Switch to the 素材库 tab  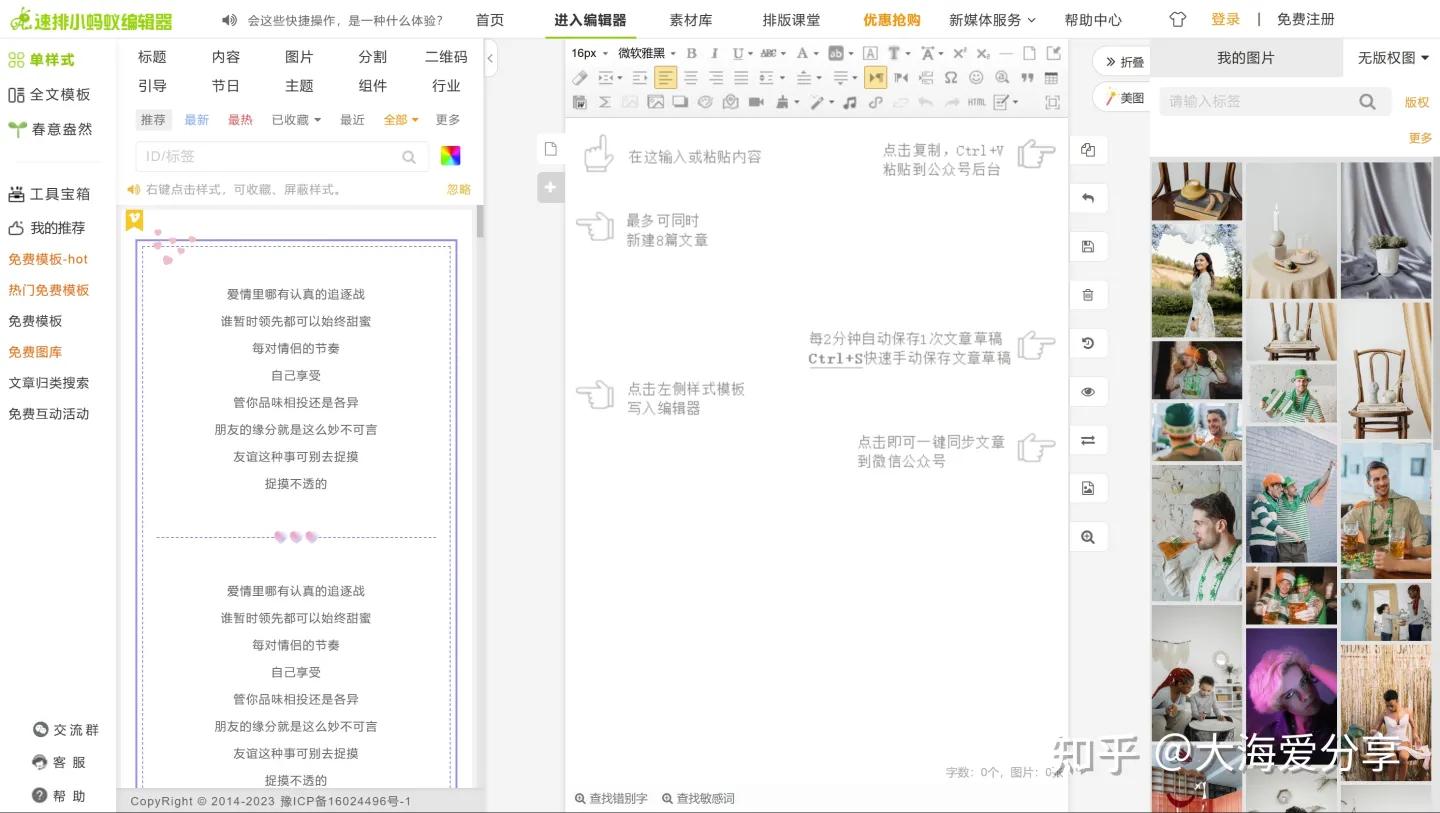click(691, 19)
